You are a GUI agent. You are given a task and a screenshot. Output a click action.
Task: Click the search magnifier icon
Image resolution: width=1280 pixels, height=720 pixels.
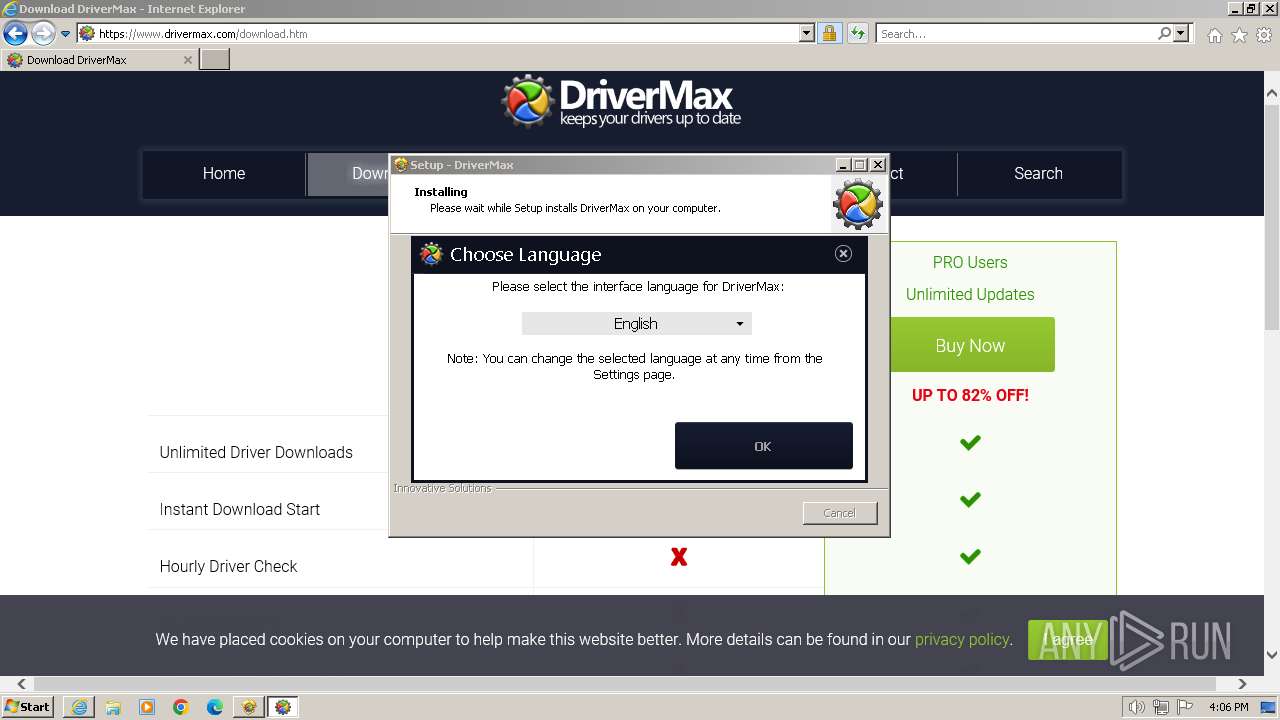pos(1164,33)
